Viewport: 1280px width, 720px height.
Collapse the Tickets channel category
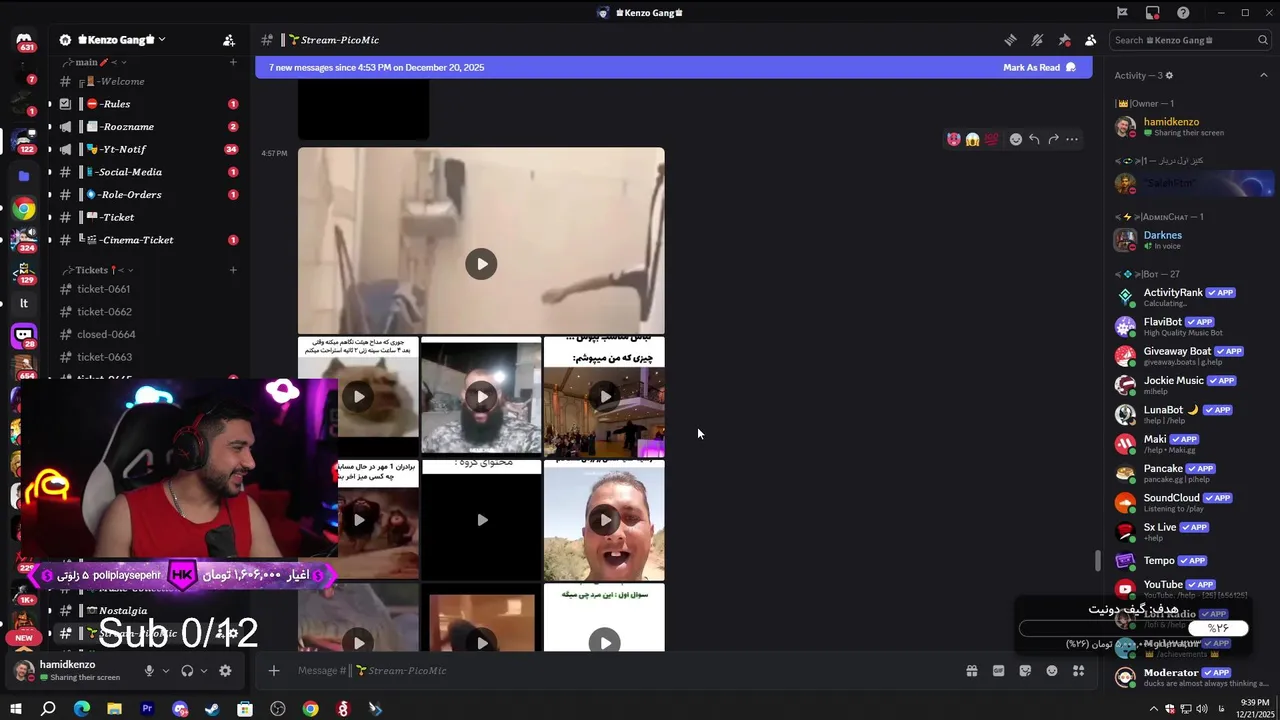point(98,270)
